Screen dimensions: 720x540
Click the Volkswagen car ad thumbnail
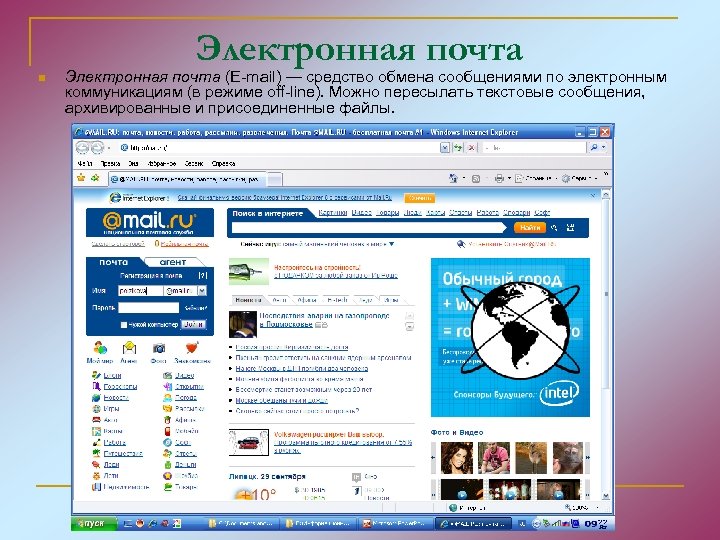click(248, 442)
